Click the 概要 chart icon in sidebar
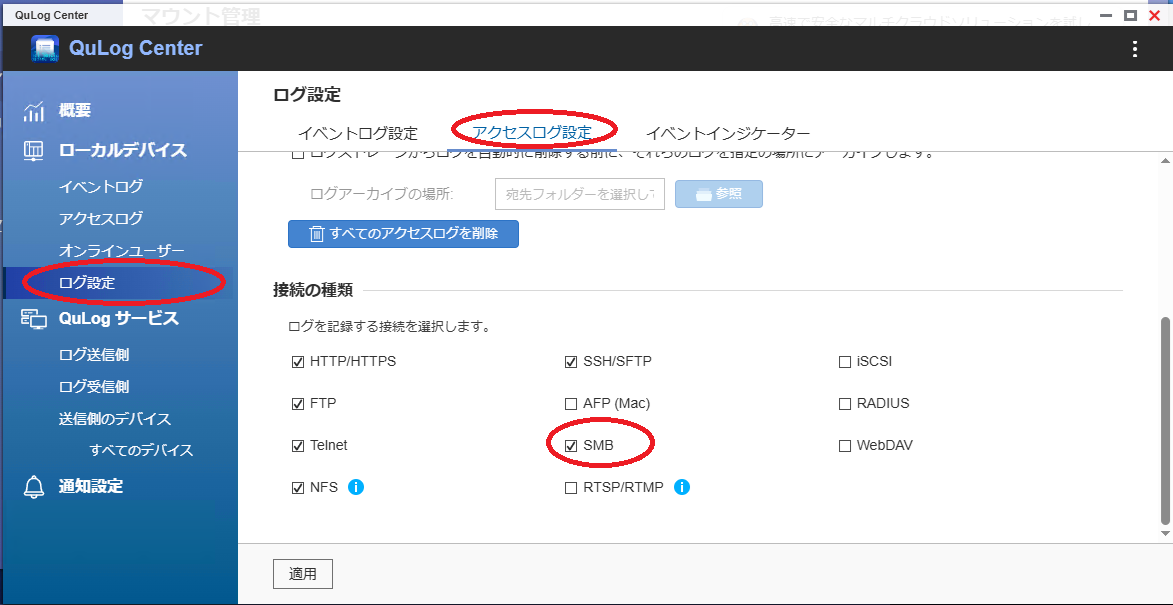Image resolution: width=1173 pixels, height=605 pixels. [x=34, y=111]
